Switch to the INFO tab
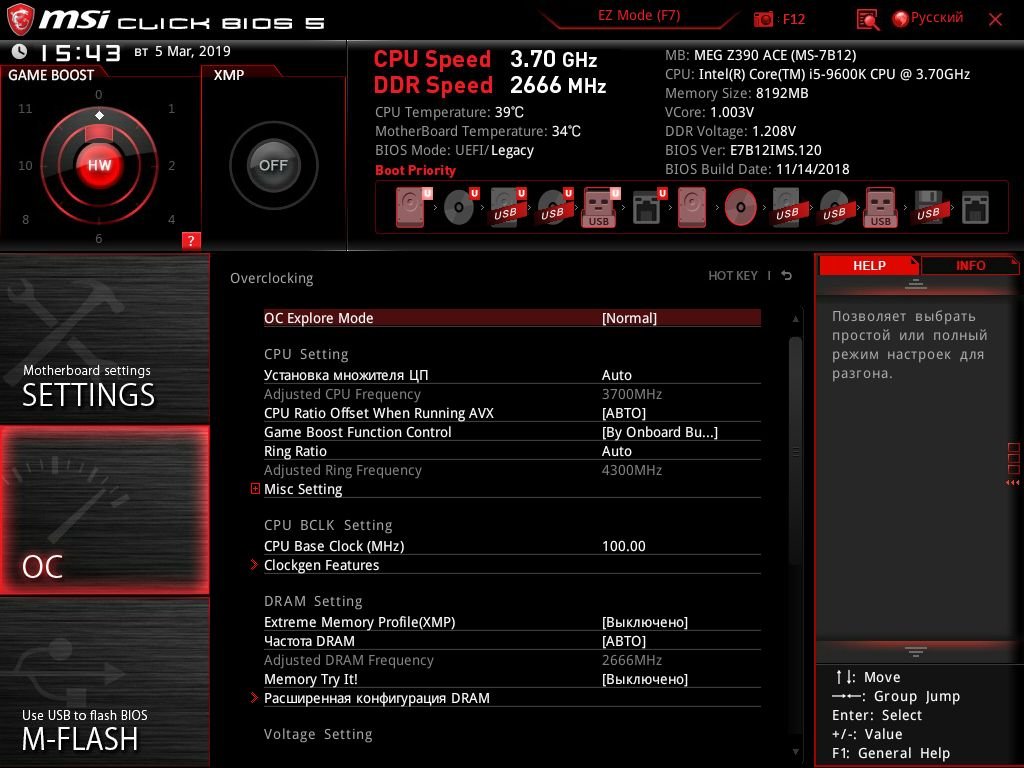Image resolution: width=1024 pixels, height=768 pixels. click(x=970, y=265)
